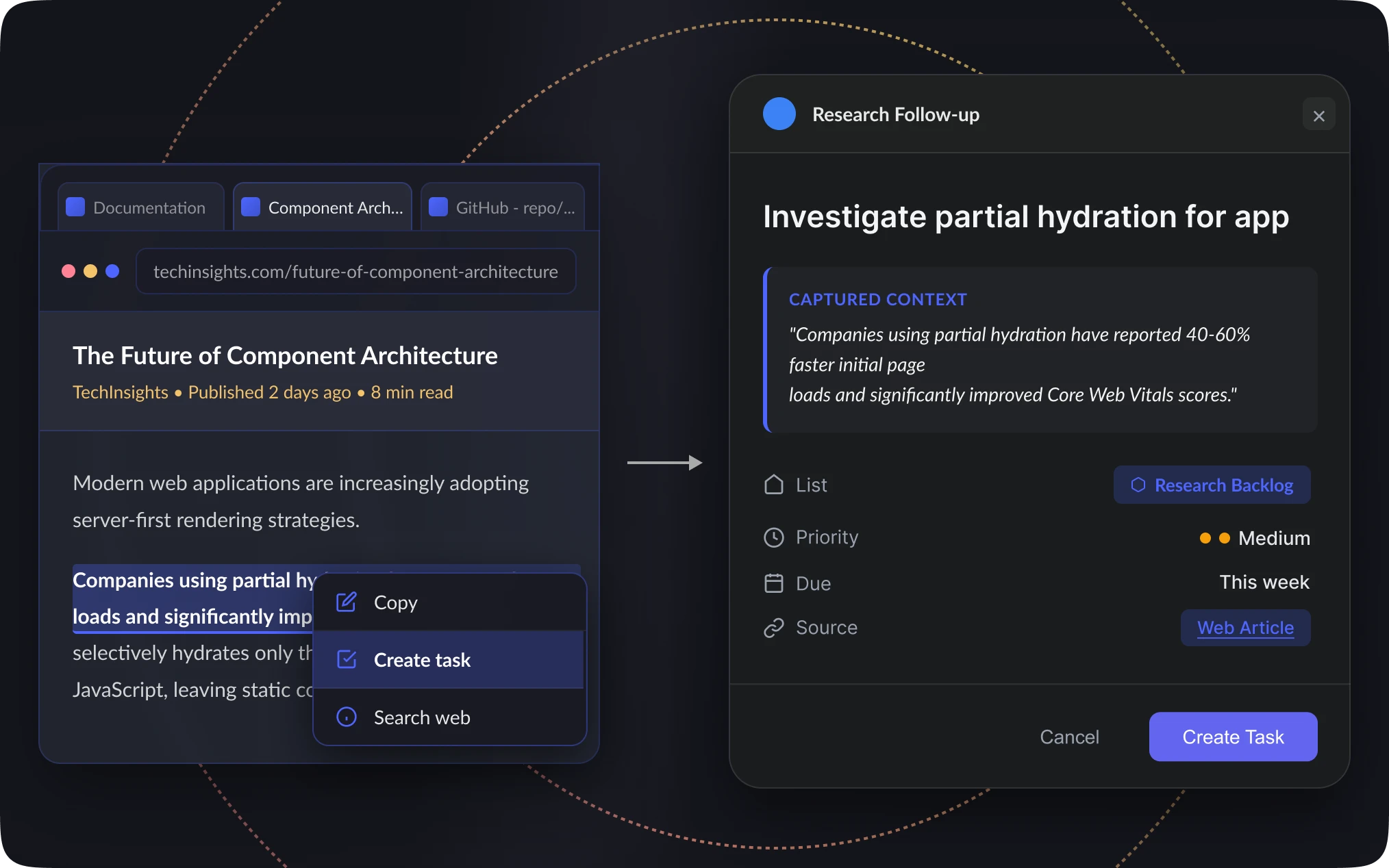1389x868 pixels.
Task: Change the This week due date
Action: 1264,582
